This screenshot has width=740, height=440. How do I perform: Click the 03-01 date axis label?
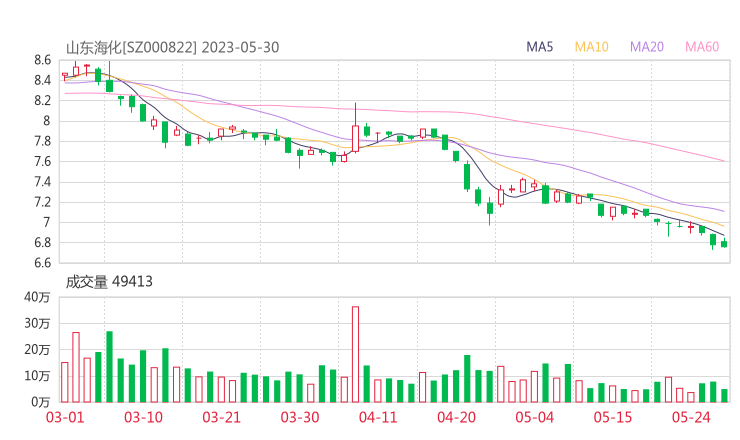click(x=65, y=417)
